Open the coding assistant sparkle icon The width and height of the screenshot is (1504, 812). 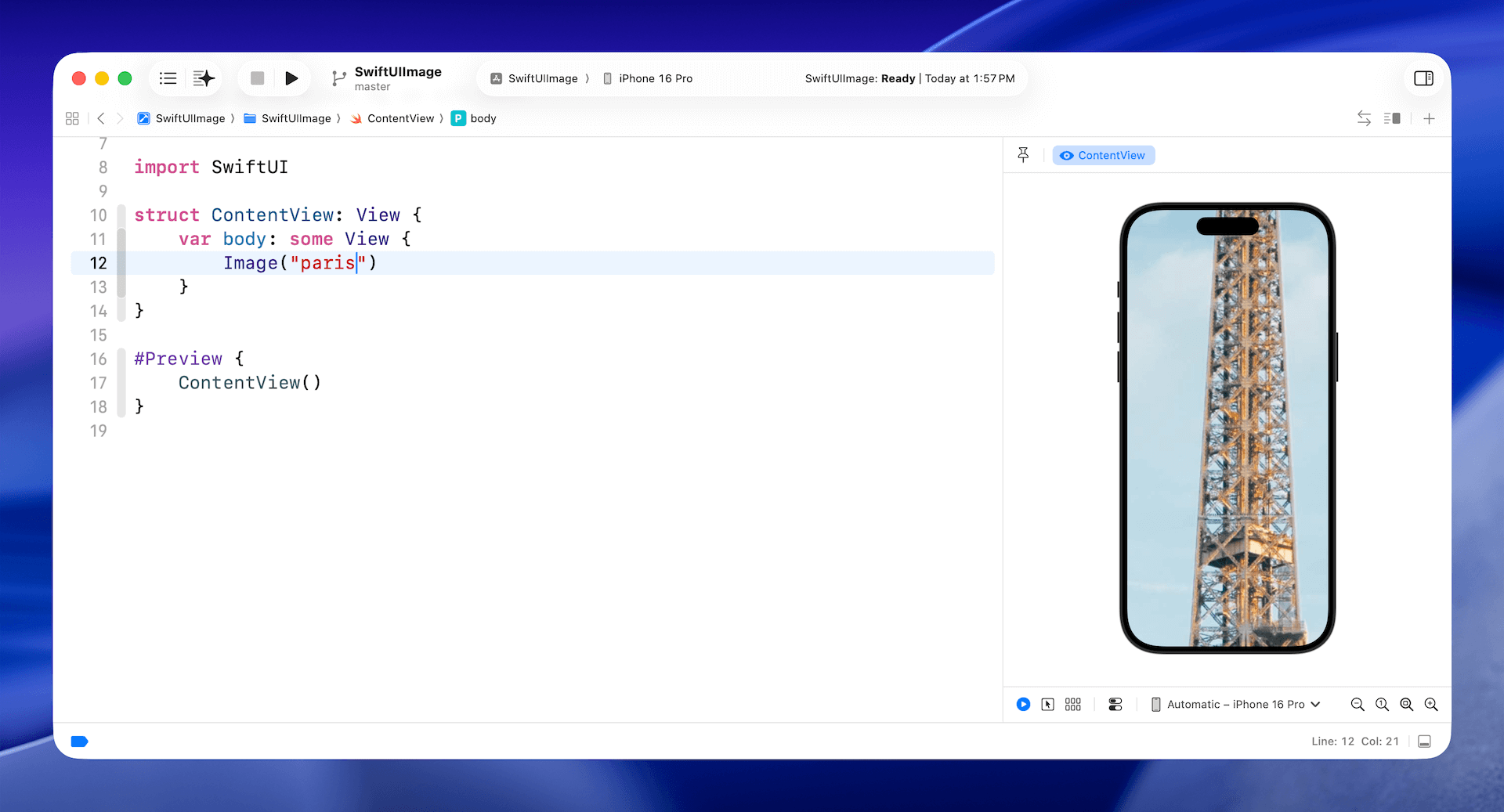[x=204, y=78]
